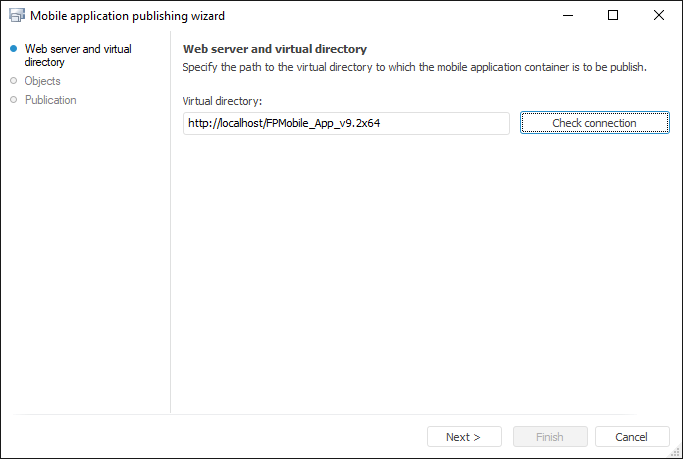Click the wizard icon in the title bar
The height and width of the screenshot is (459, 683).
[15, 16]
